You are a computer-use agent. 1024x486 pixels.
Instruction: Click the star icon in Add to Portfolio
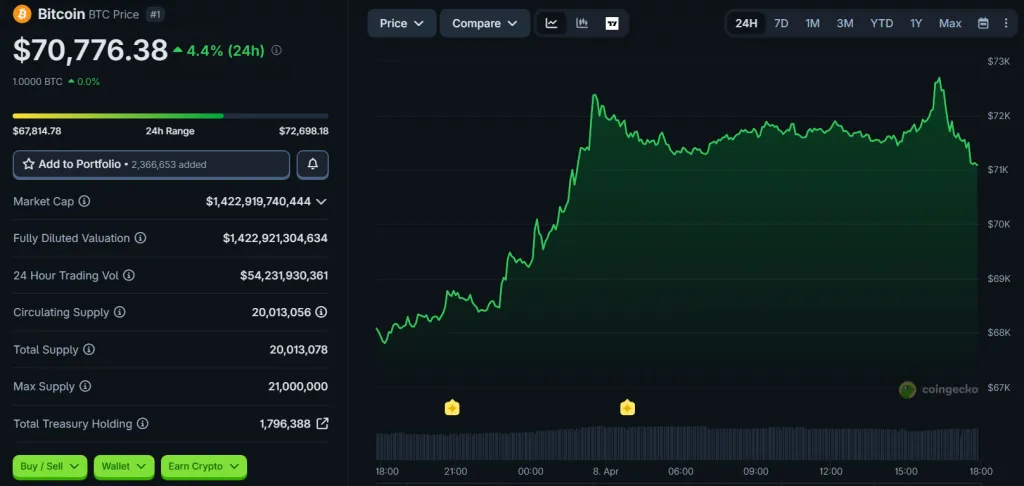click(29, 165)
